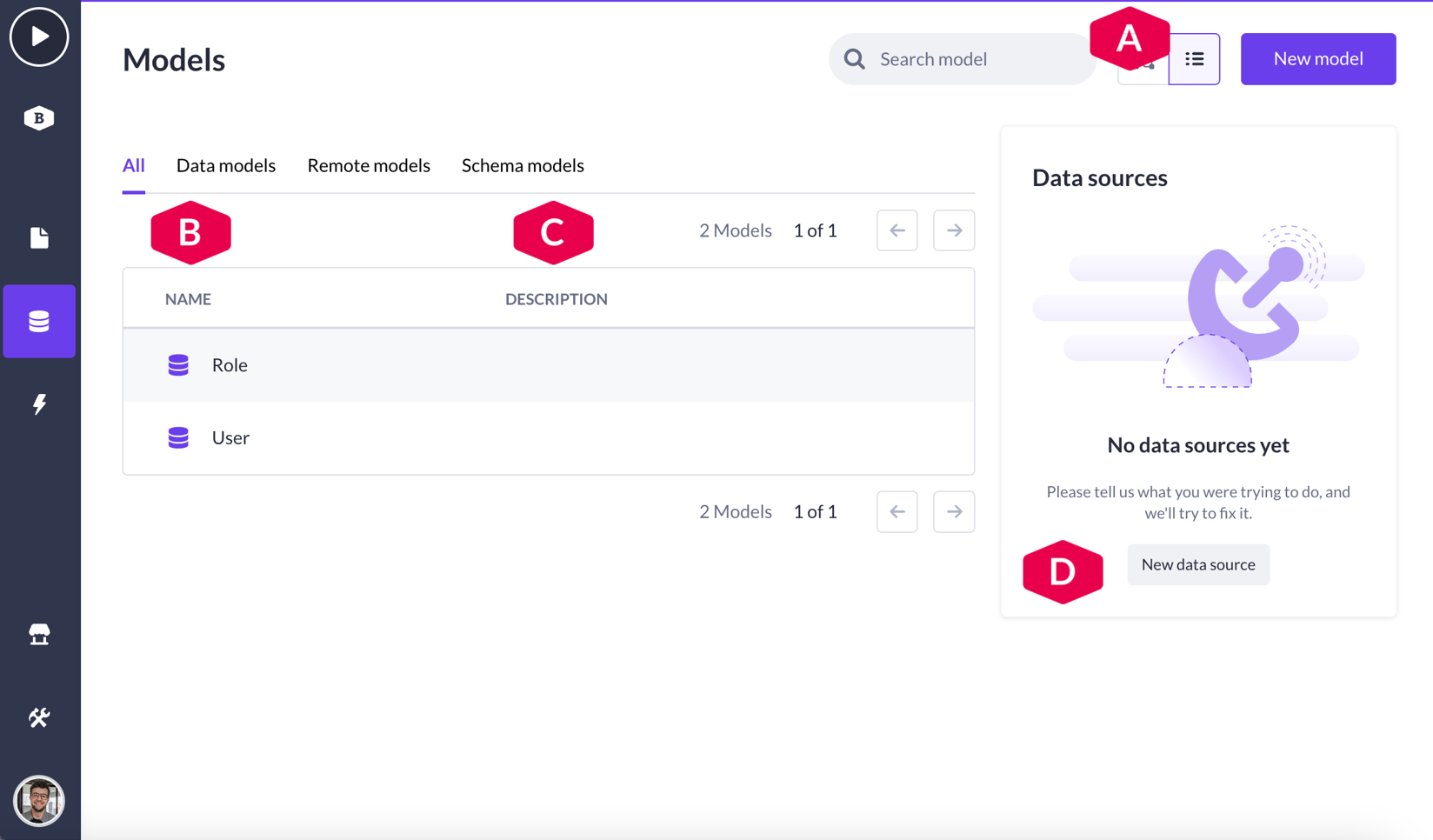Open the Pages document icon
The width and height of the screenshot is (1433, 840).
(x=39, y=237)
